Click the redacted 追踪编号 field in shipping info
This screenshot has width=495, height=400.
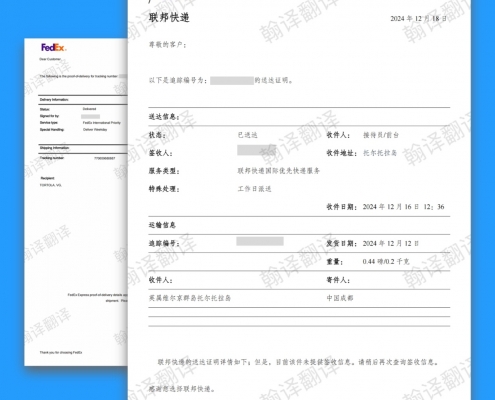pyautogui.click(x=260, y=241)
